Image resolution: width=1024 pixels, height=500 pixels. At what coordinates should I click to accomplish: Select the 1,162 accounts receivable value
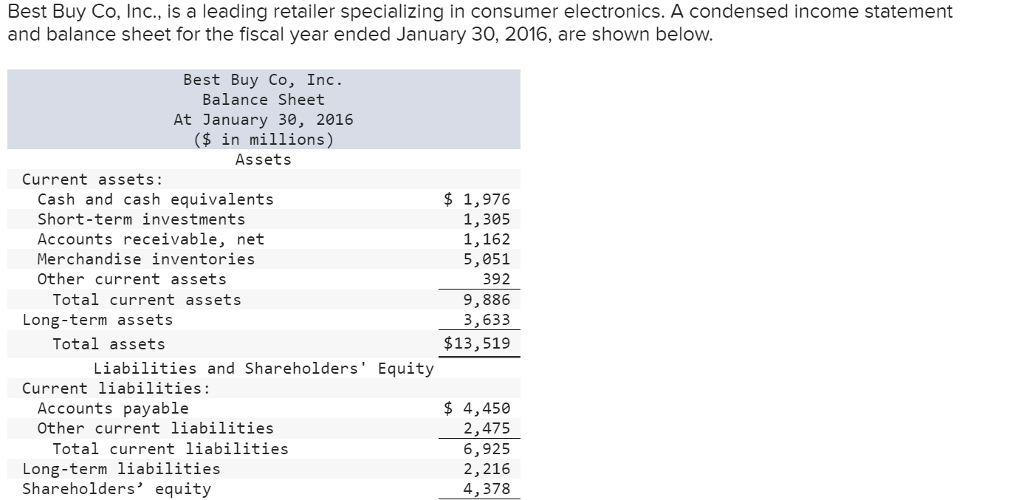click(487, 240)
